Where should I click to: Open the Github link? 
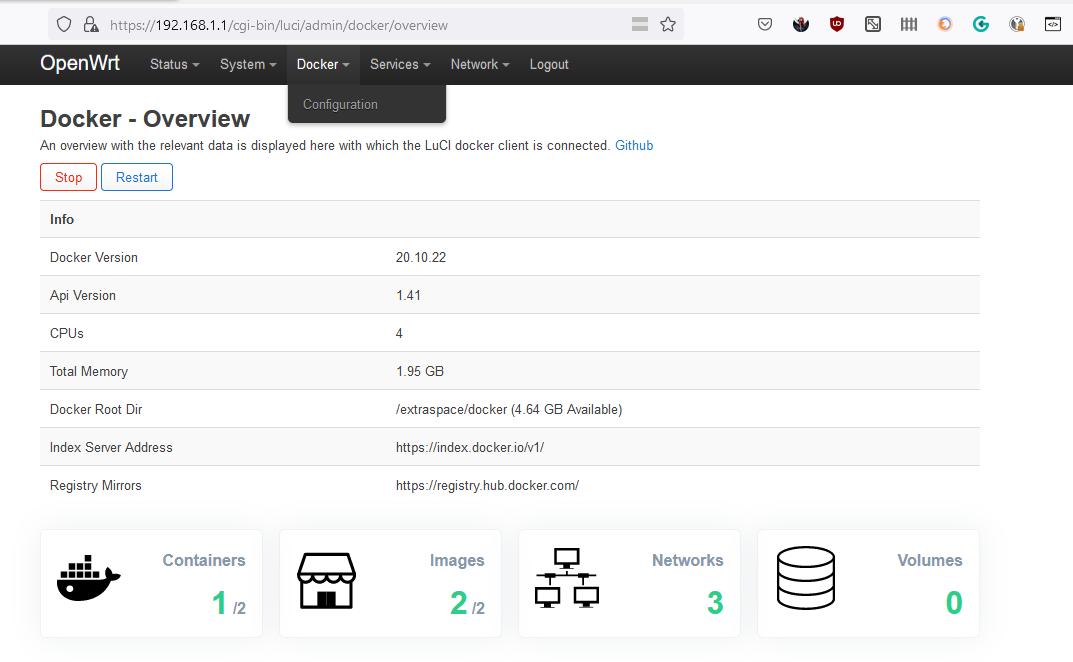(634, 145)
